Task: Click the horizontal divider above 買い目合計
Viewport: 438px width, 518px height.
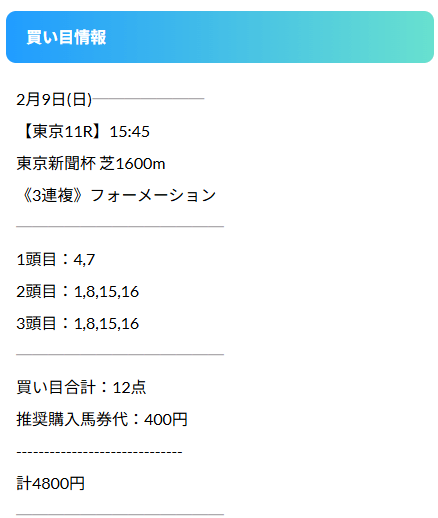Action: [120, 355]
